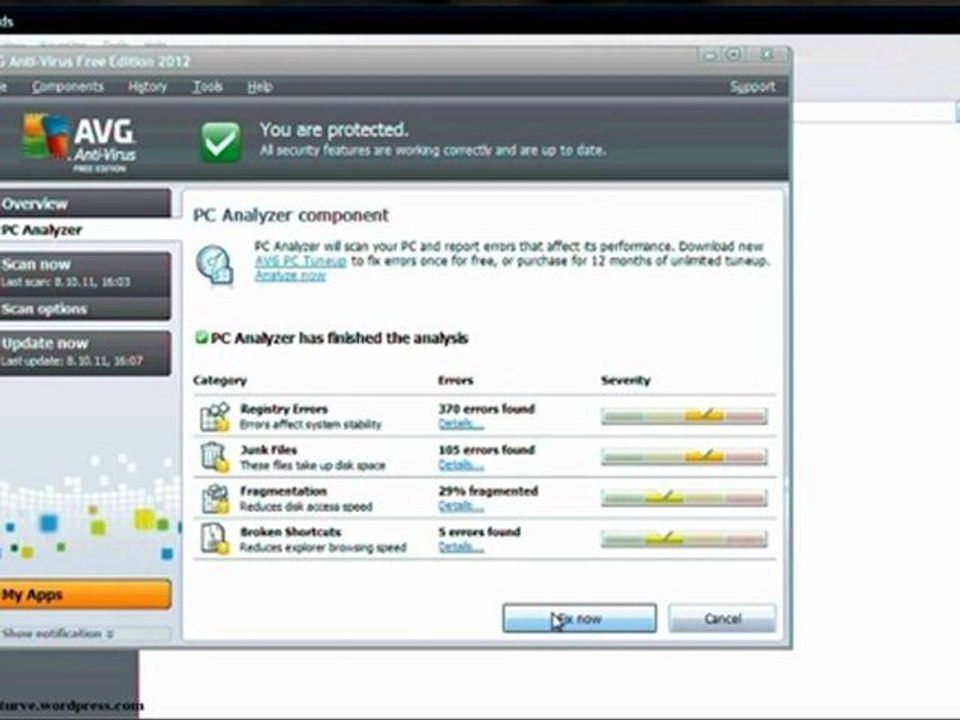Click the green protected checkmark icon

[220, 141]
